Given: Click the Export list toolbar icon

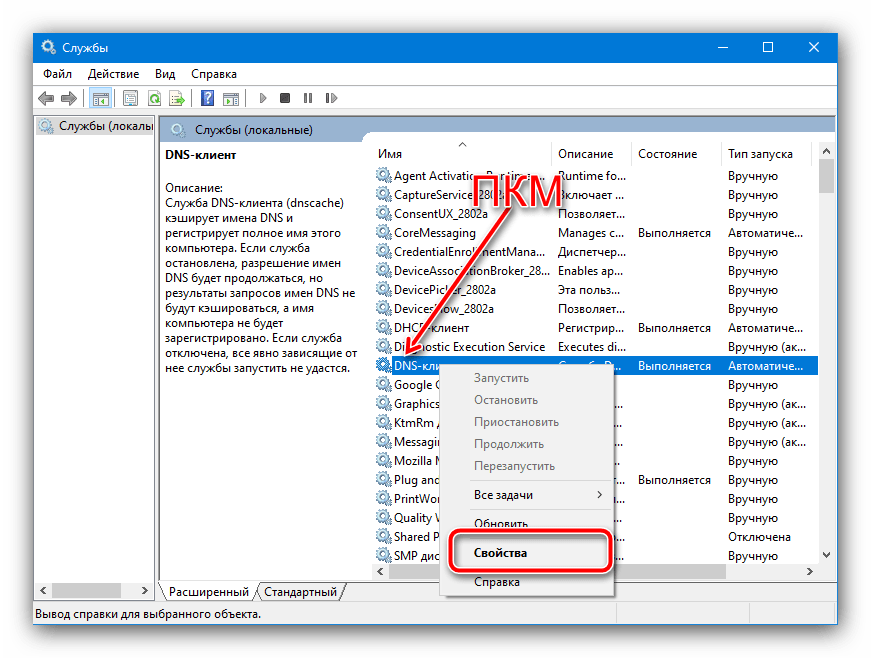Looking at the screenshot, I should [x=177, y=98].
